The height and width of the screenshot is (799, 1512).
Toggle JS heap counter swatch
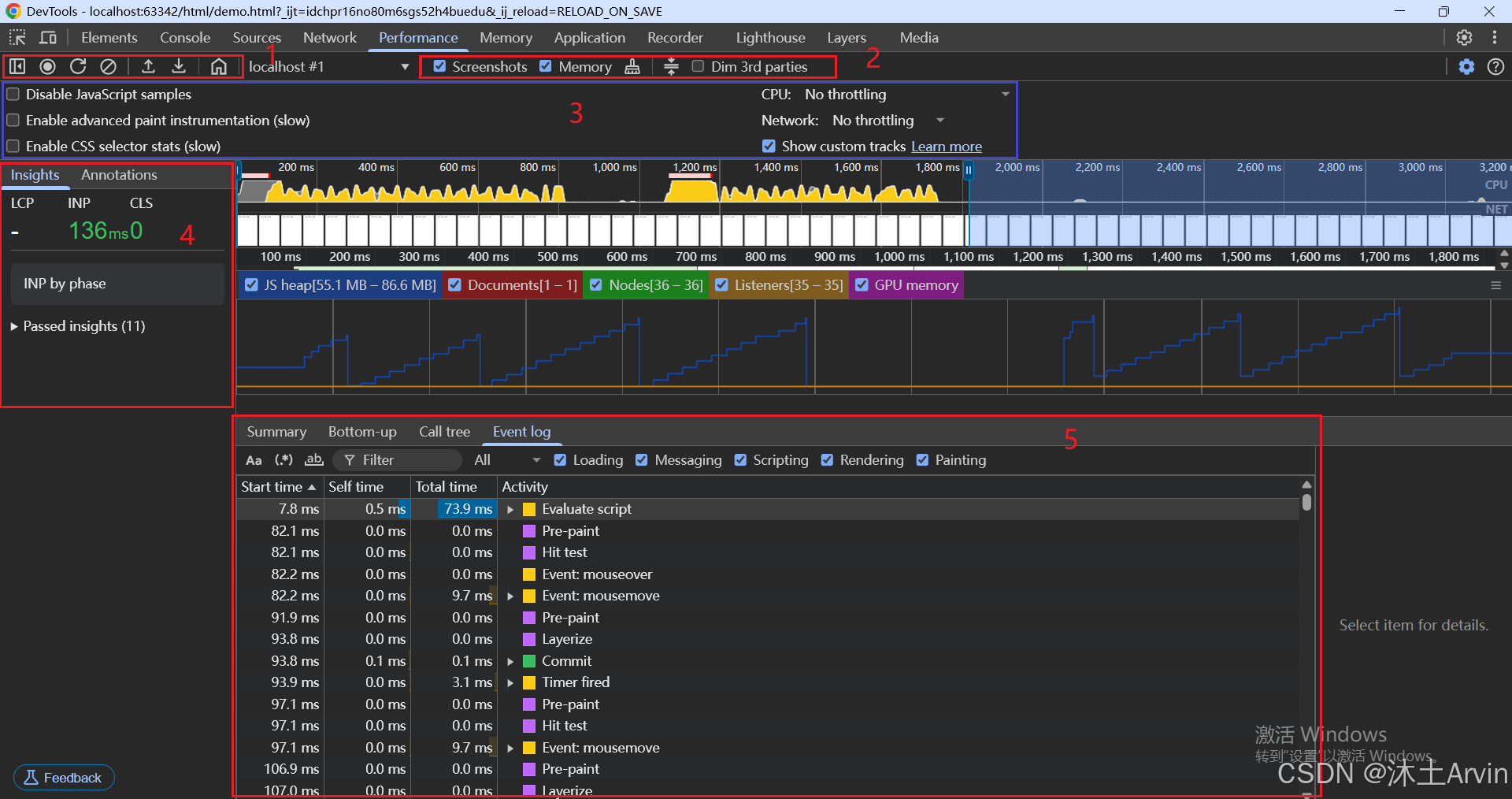pos(252,285)
